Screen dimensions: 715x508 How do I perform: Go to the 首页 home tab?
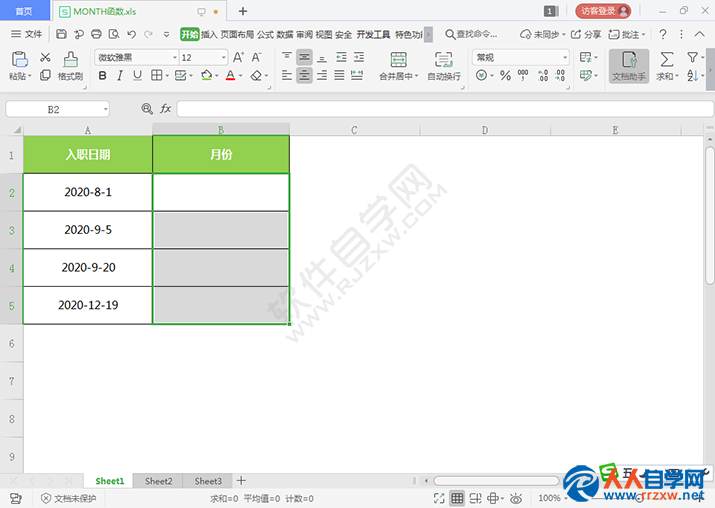[x=24, y=11]
